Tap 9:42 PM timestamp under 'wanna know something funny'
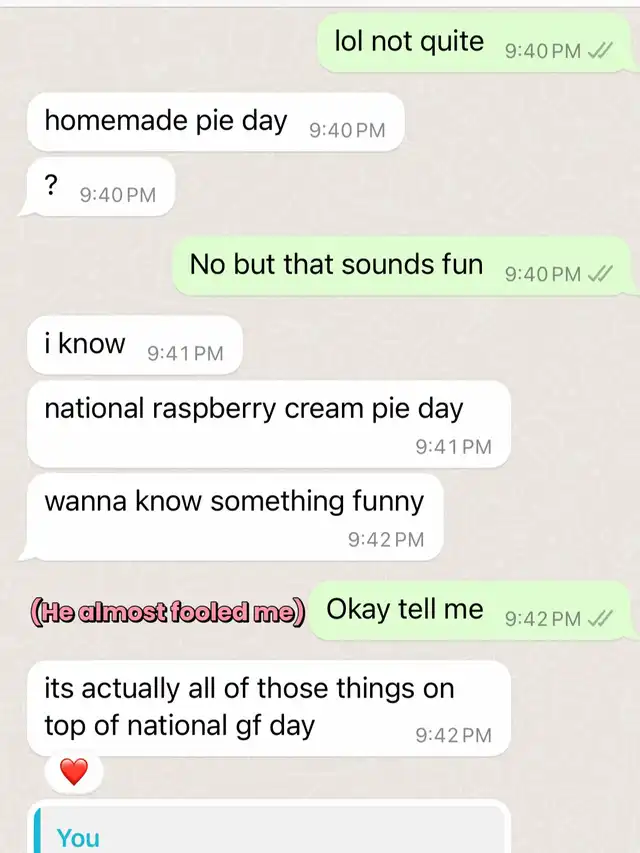The image size is (640, 853). pyautogui.click(x=386, y=540)
